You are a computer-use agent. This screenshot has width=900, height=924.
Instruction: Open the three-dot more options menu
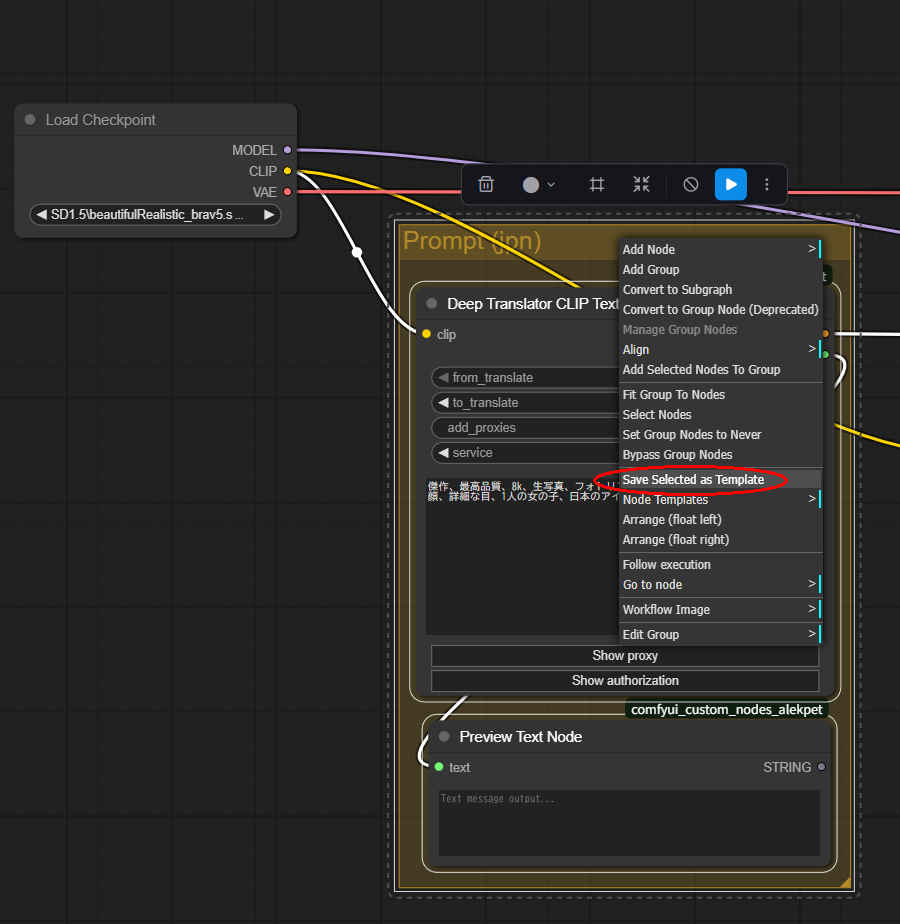coord(767,185)
